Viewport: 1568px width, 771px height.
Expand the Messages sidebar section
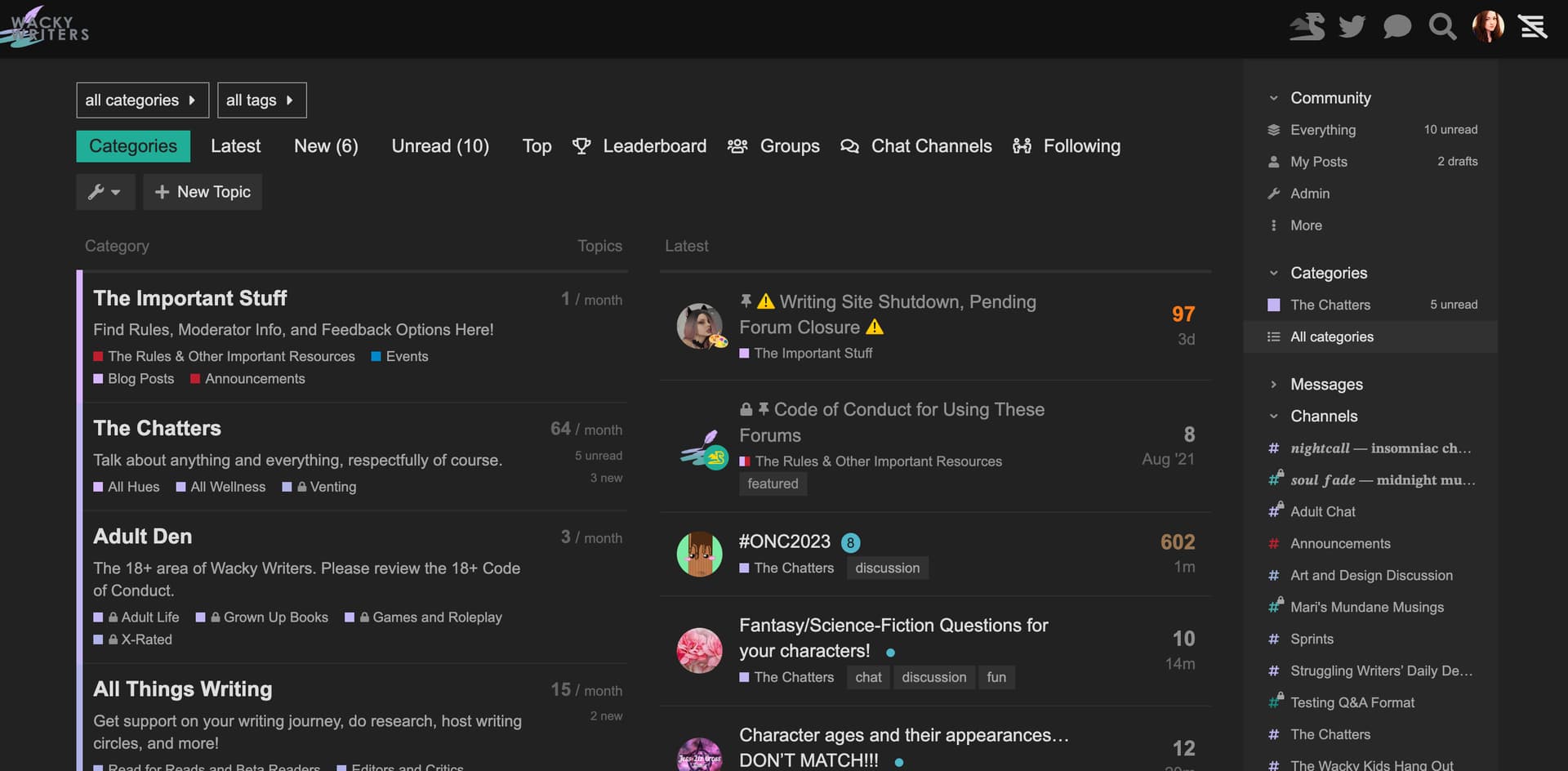pyautogui.click(x=1325, y=385)
